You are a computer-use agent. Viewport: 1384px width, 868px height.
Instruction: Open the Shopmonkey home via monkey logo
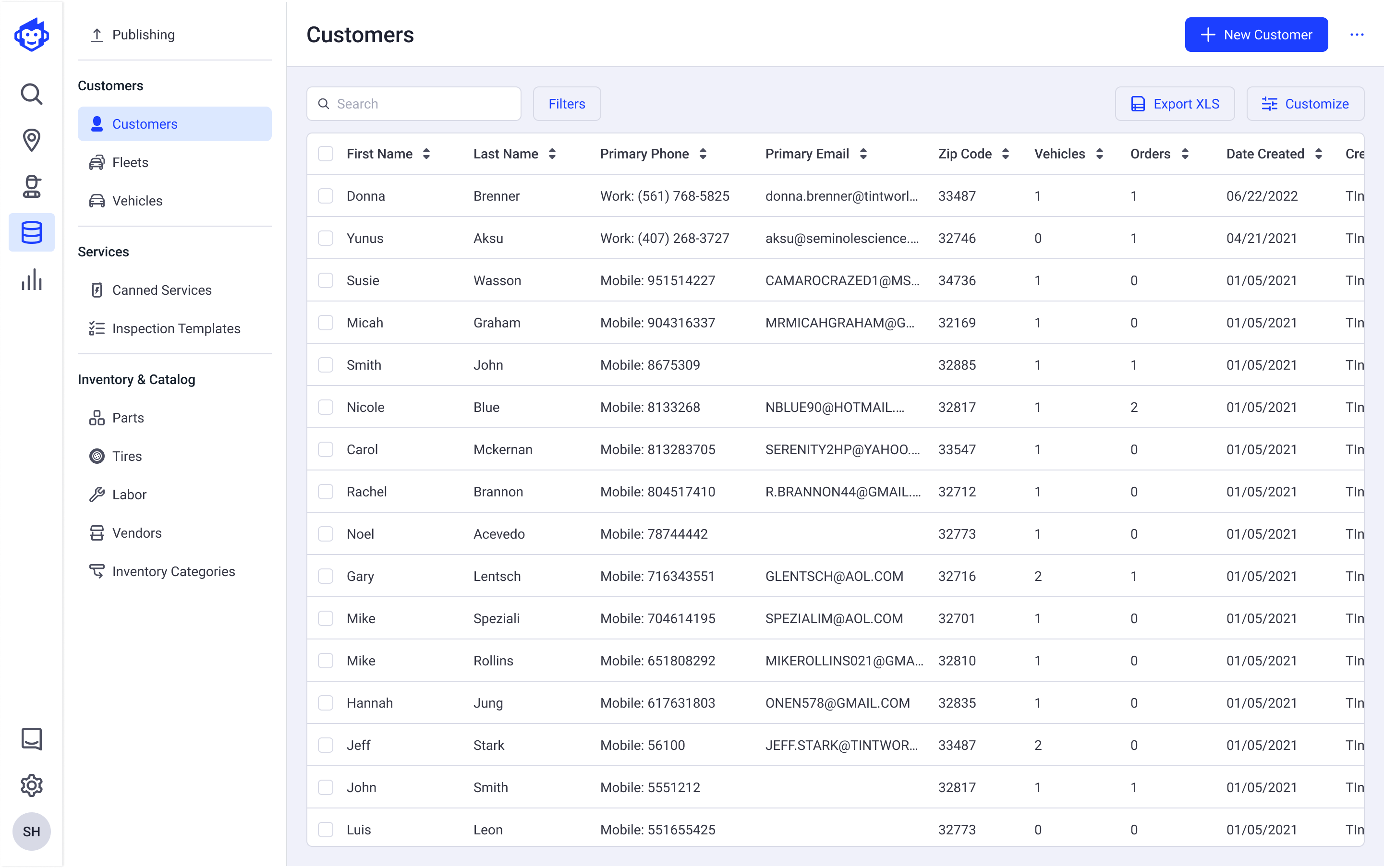point(32,35)
